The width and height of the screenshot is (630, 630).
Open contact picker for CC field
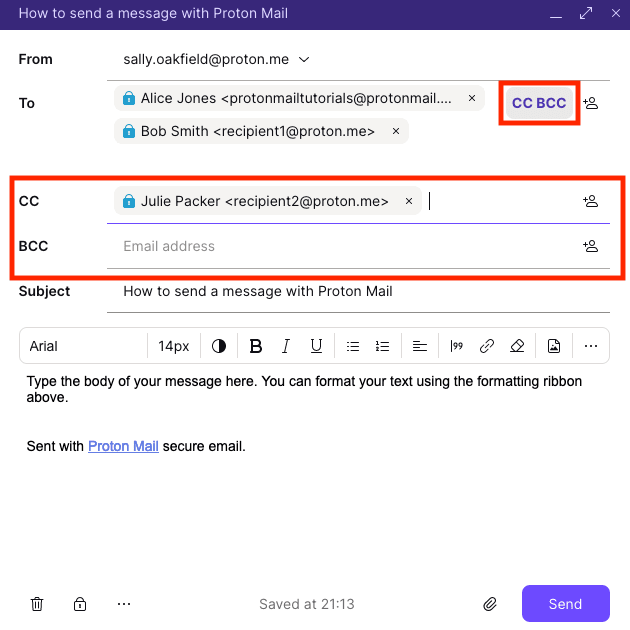(x=591, y=201)
